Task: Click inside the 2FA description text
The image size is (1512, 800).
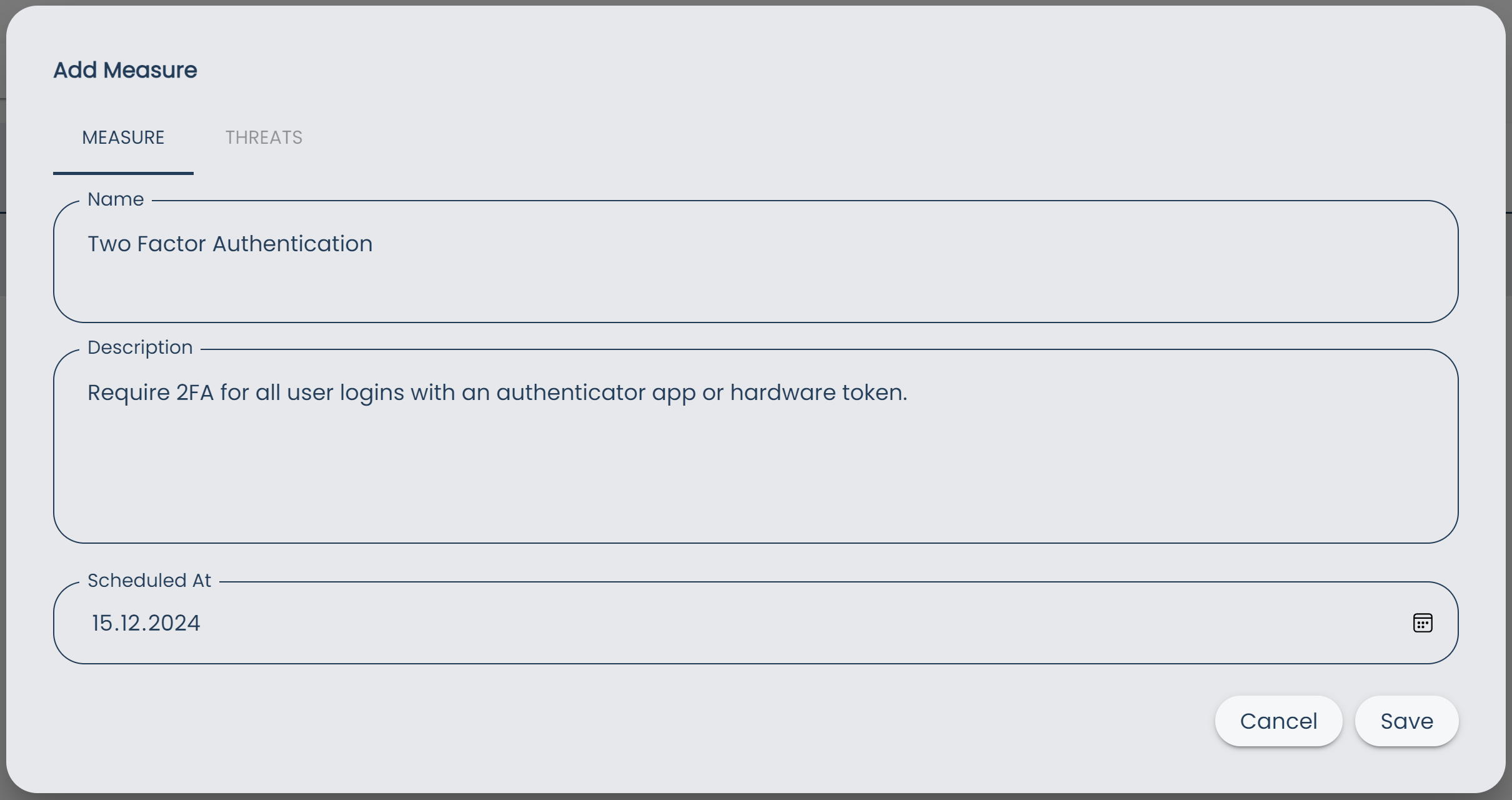Action: [497, 392]
